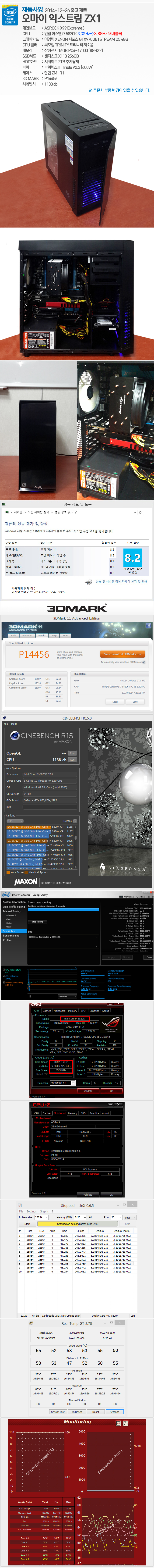
Task: Click Save button in 3DMark 11 results
Action: tap(135, 701)
